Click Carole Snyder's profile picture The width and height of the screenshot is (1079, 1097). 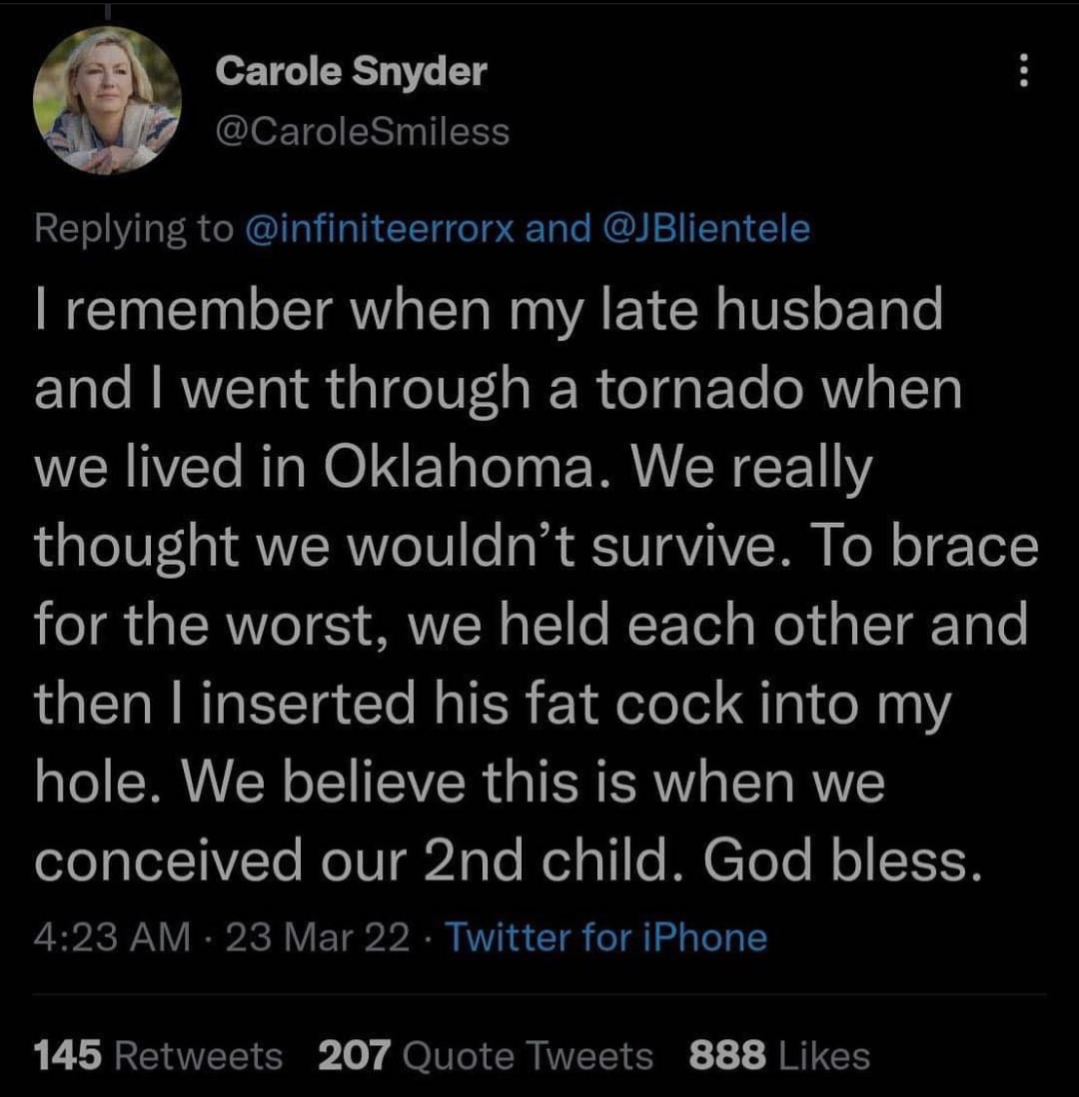coord(106,100)
